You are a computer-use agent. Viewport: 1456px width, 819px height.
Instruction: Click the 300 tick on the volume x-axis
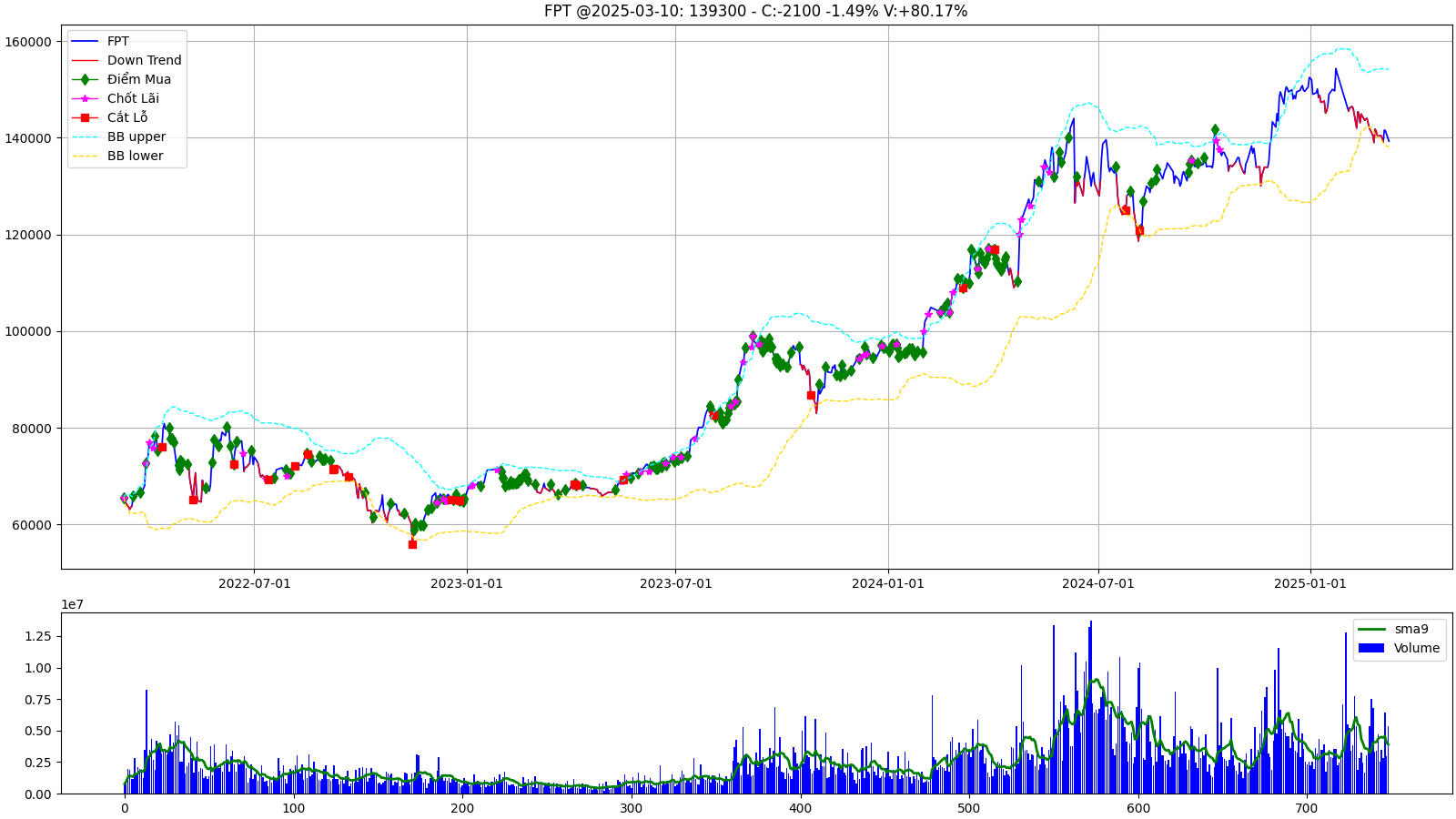pyautogui.click(x=632, y=808)
